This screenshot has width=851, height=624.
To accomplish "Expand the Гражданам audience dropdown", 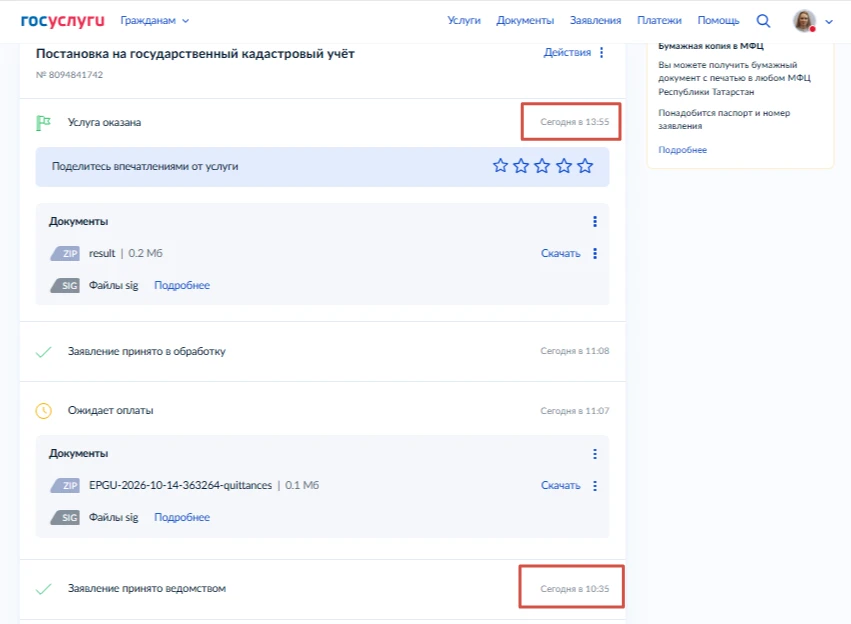I will point(155,21).
